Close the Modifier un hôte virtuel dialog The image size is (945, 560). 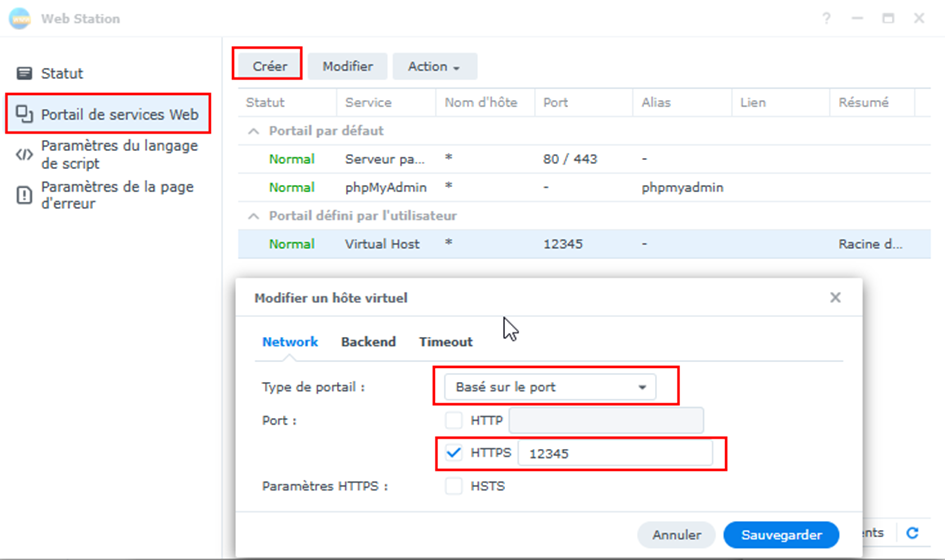click(x=835, y=297)
